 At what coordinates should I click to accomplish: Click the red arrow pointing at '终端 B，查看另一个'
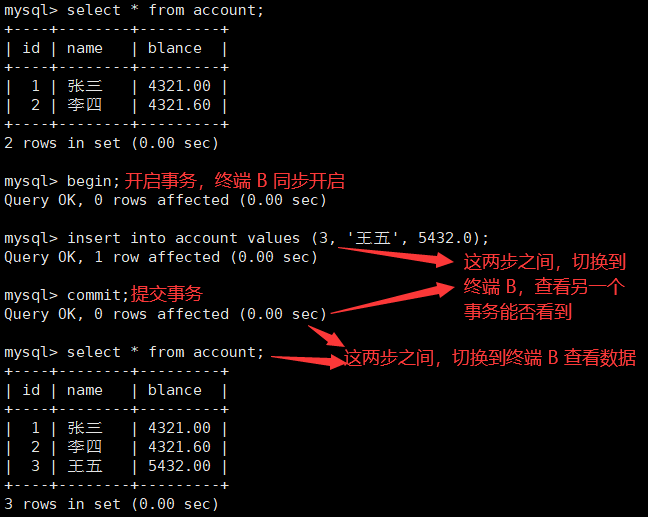(393, 298)
